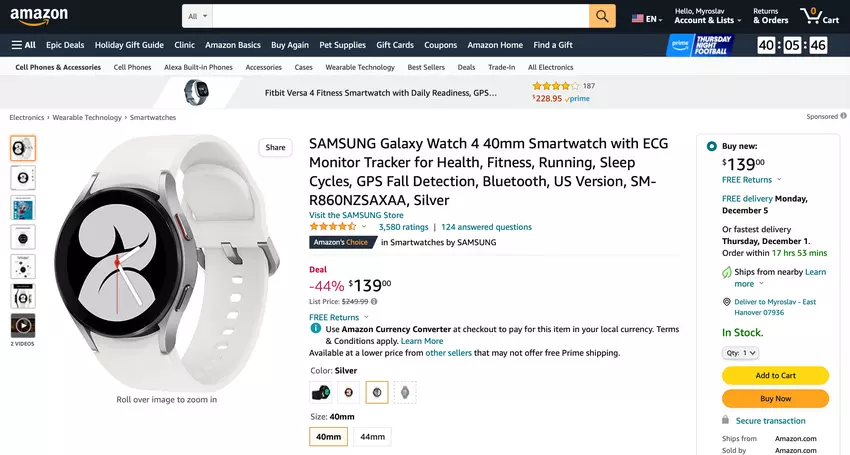Click the Deliver to location pin icon
This screenshot has height=455, width=850.
[x=725, y=302]
